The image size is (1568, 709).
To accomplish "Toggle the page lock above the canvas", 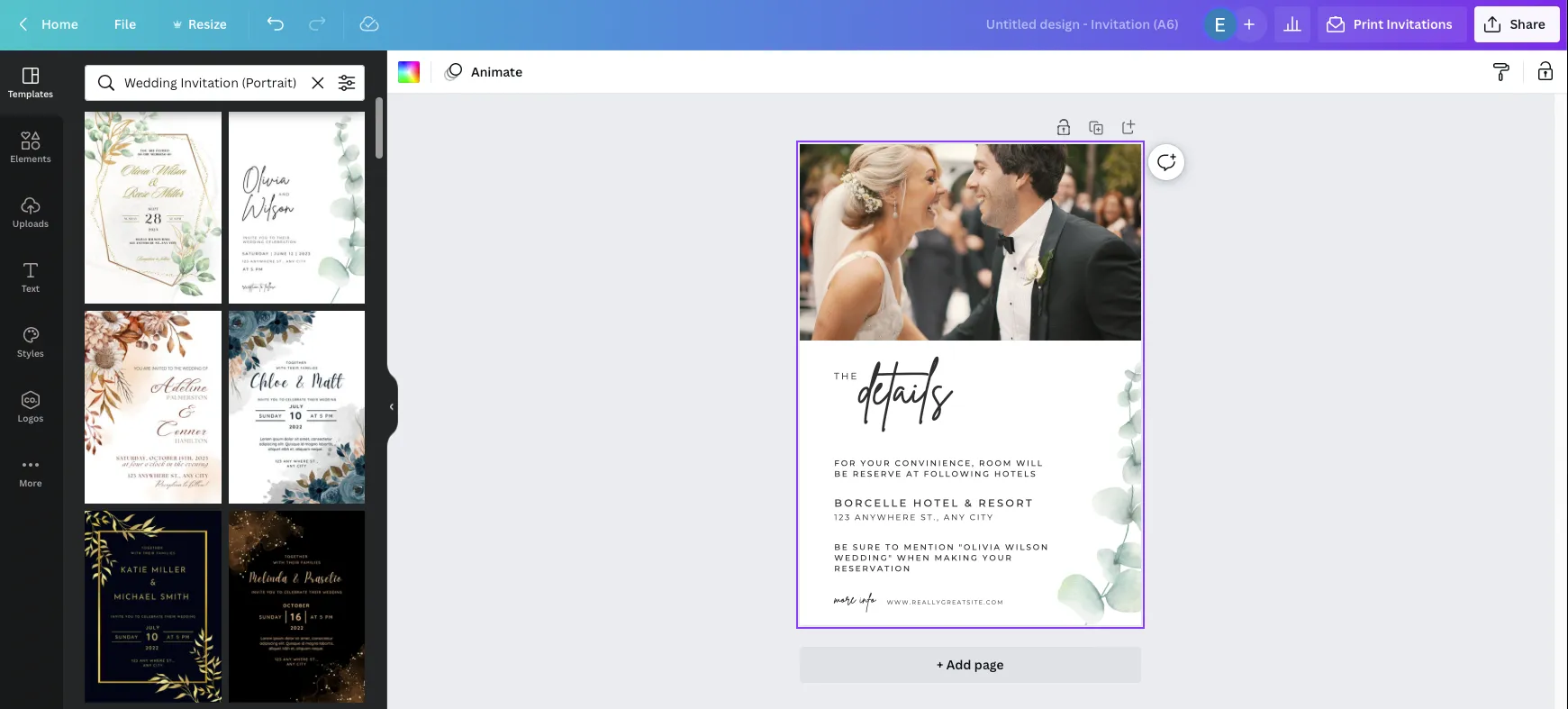I will point(1064,128).
